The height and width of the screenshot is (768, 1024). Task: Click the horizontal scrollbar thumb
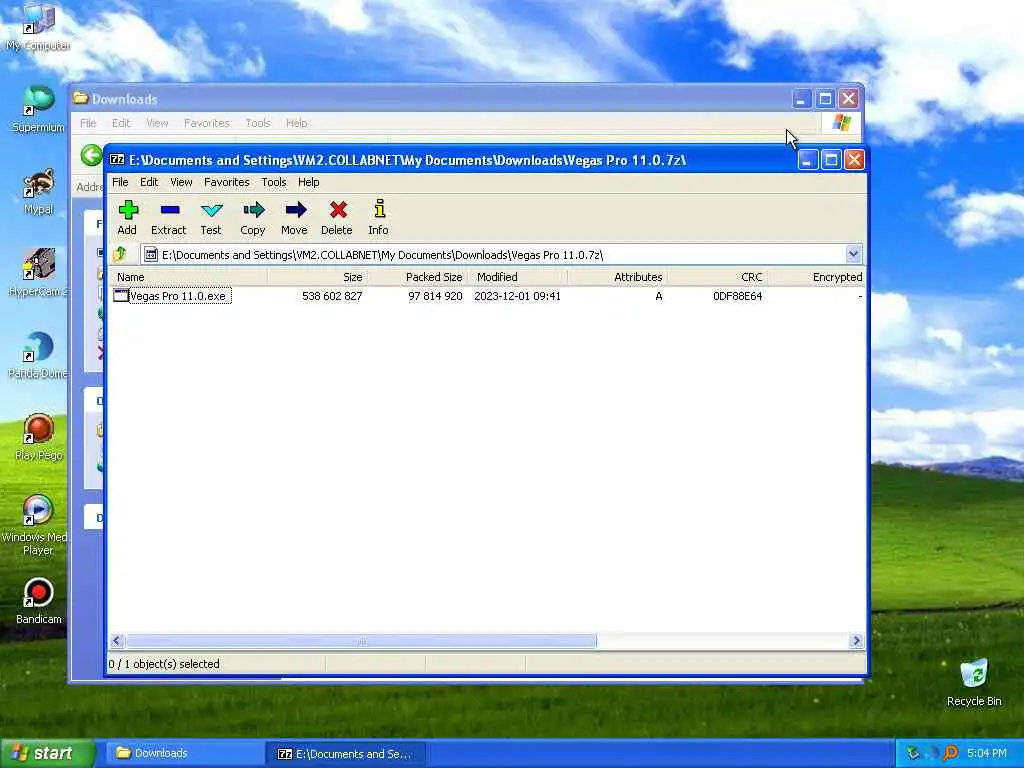(x=361, y=641)
